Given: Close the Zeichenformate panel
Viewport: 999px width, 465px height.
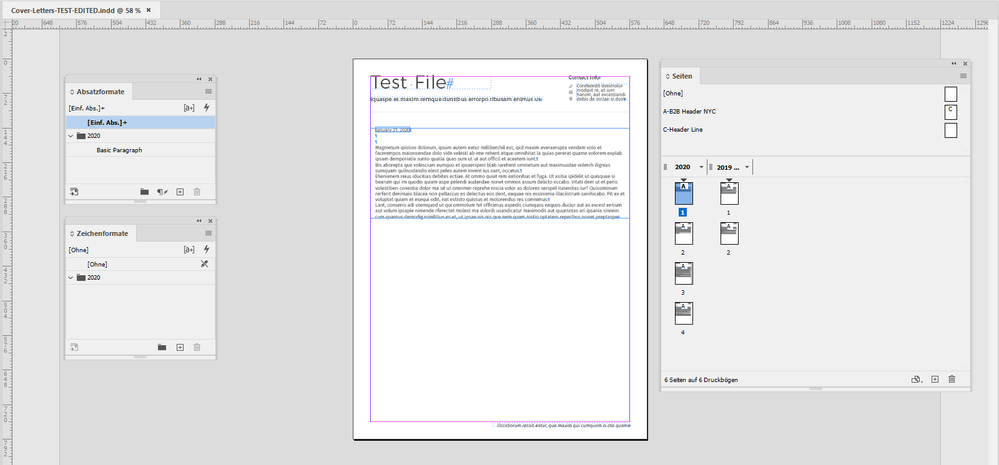Looking at the screenshot, I should 210,221.
